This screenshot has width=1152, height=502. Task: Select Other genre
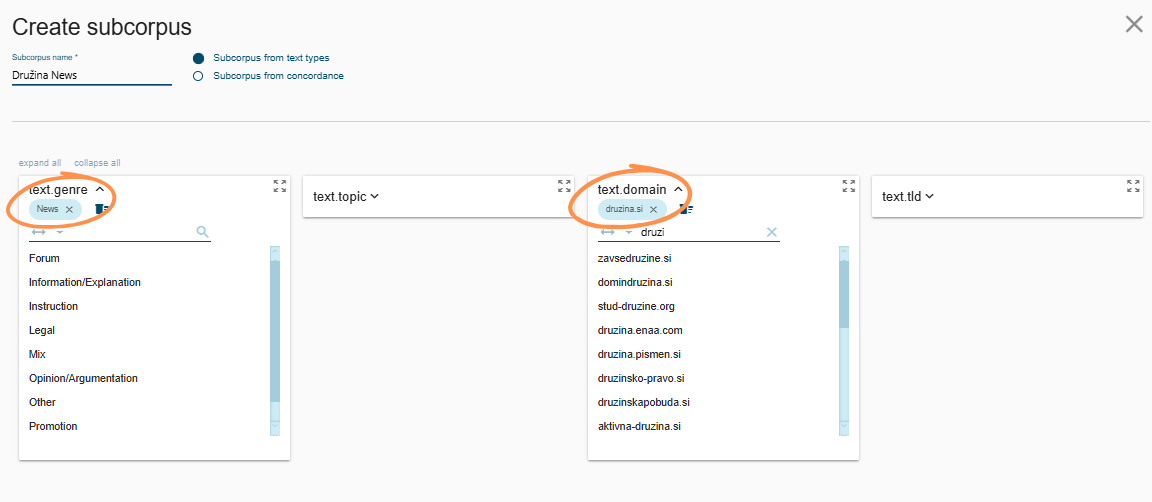point(42,402)
